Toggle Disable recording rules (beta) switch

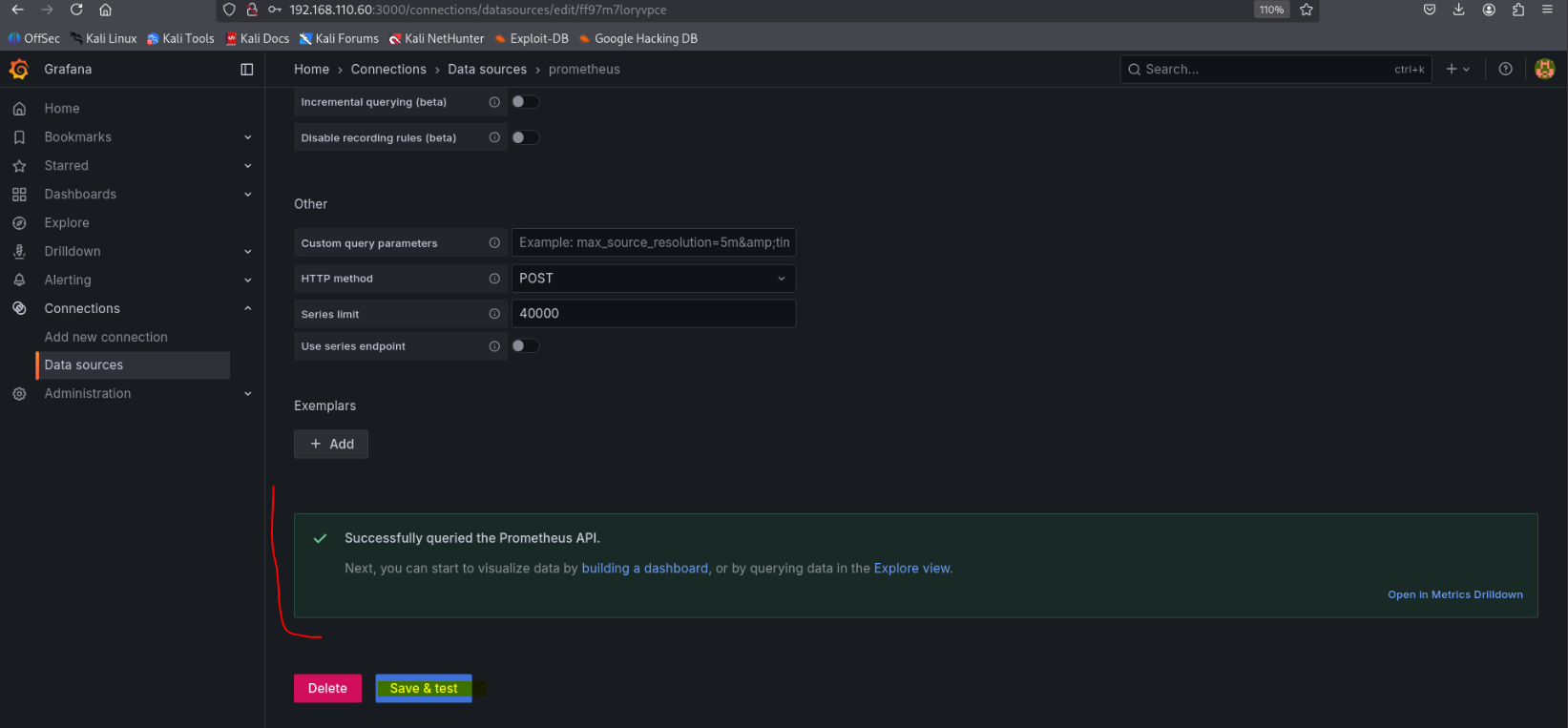525,137
